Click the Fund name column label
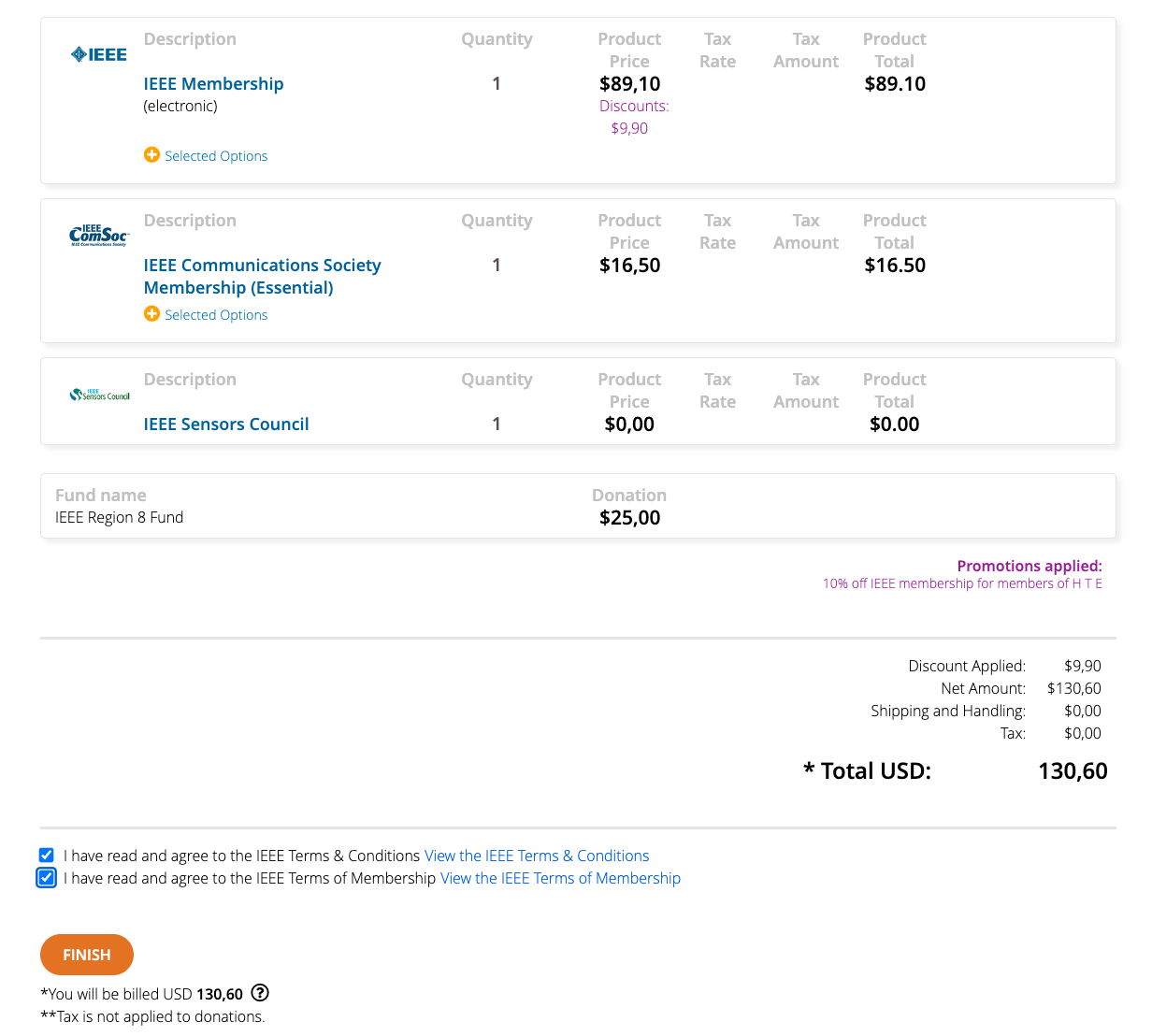 tap(100, 495)
